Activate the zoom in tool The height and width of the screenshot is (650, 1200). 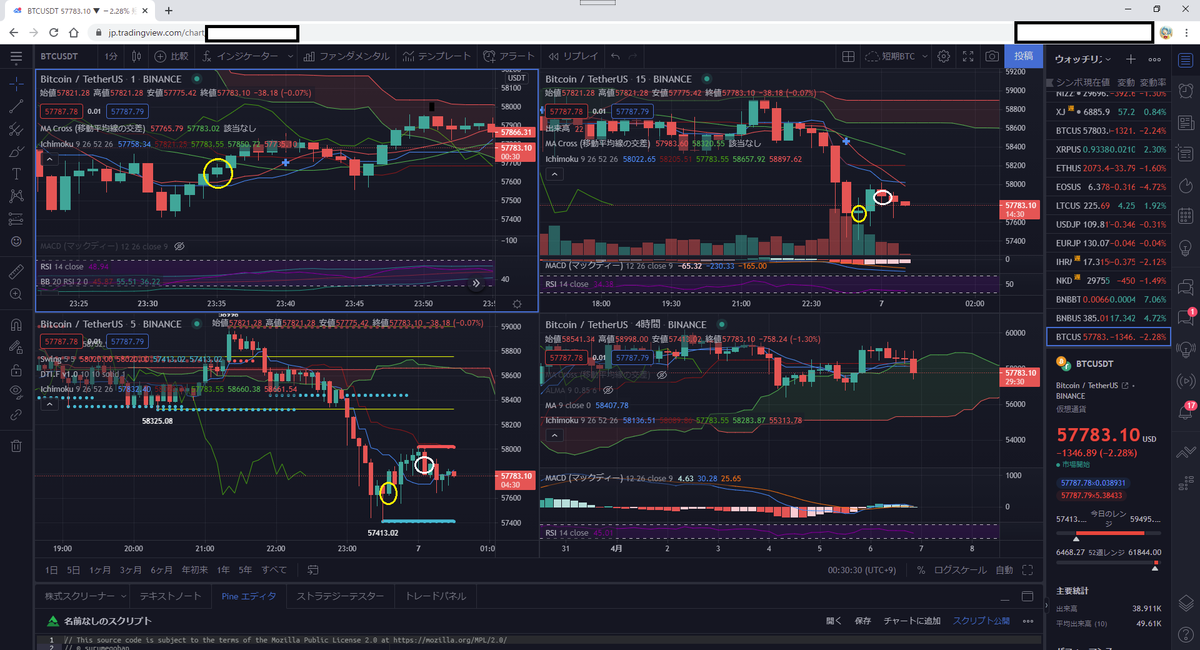(x=16, y=295)
